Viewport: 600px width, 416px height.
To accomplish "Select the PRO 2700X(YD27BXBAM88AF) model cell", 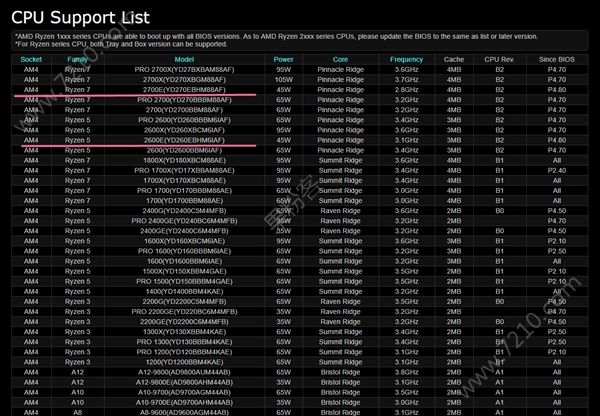I will pyautogui.click(x=184, y=70).
